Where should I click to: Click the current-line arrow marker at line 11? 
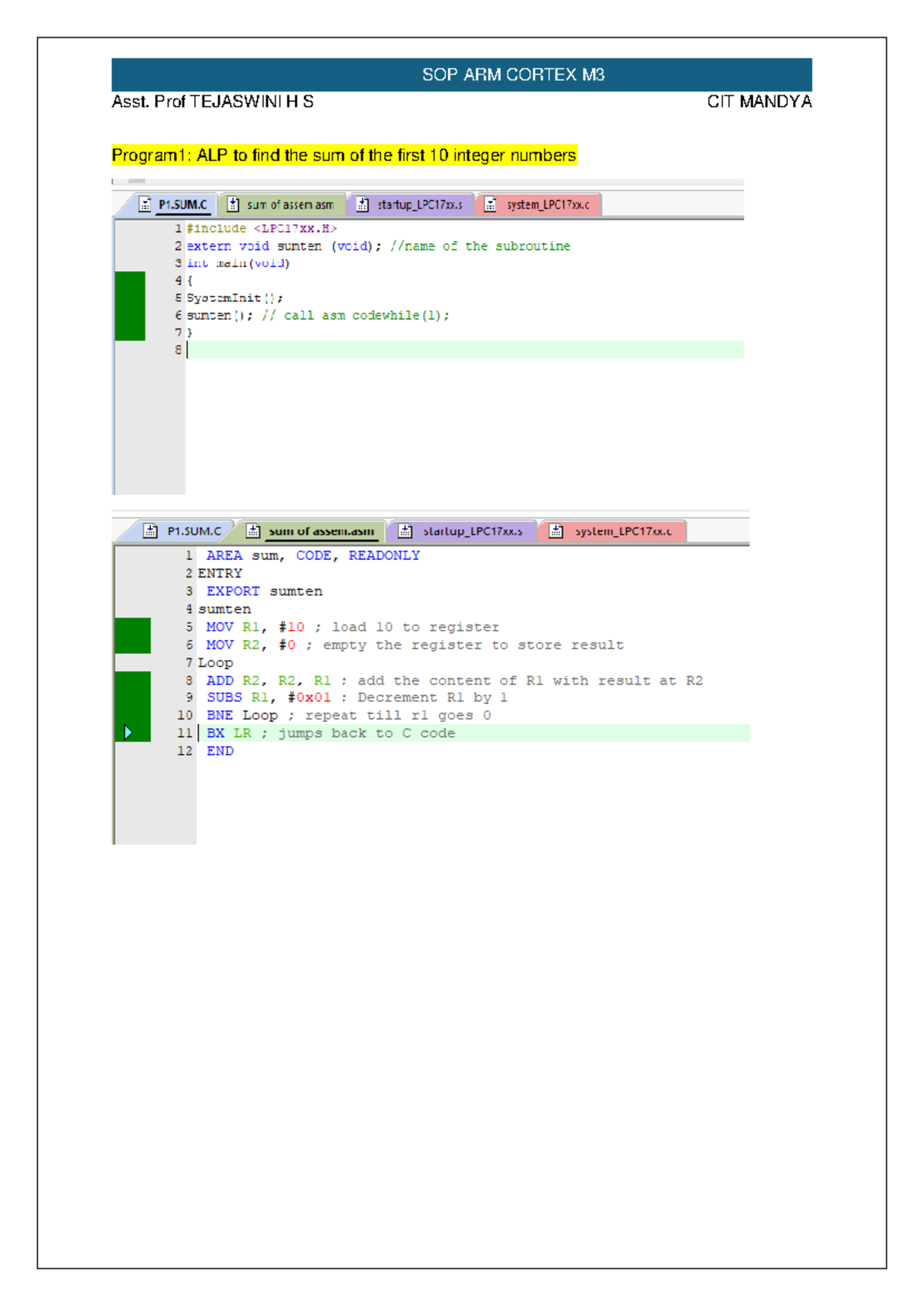pyautogui.click(x=129, y=732)
